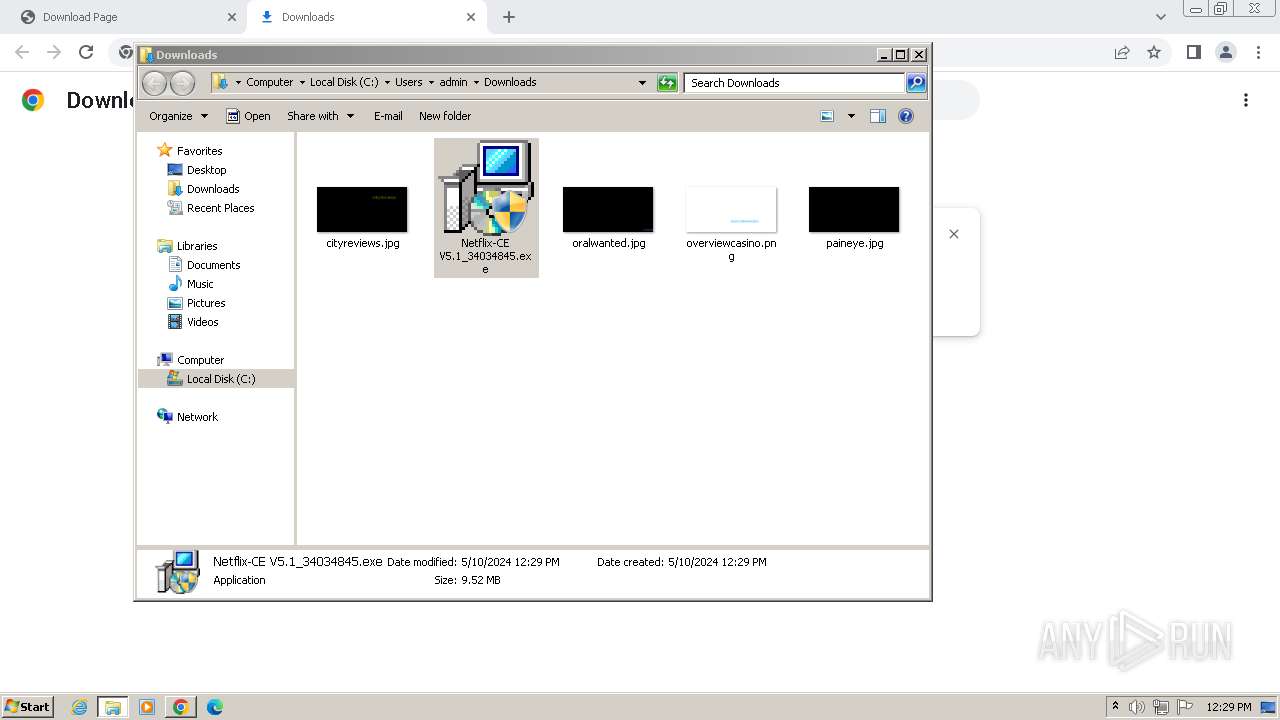Launch Internet Explorer from taskbar
The width and height of the screenshot is (1280, 720).
click(x=80, y=707)
